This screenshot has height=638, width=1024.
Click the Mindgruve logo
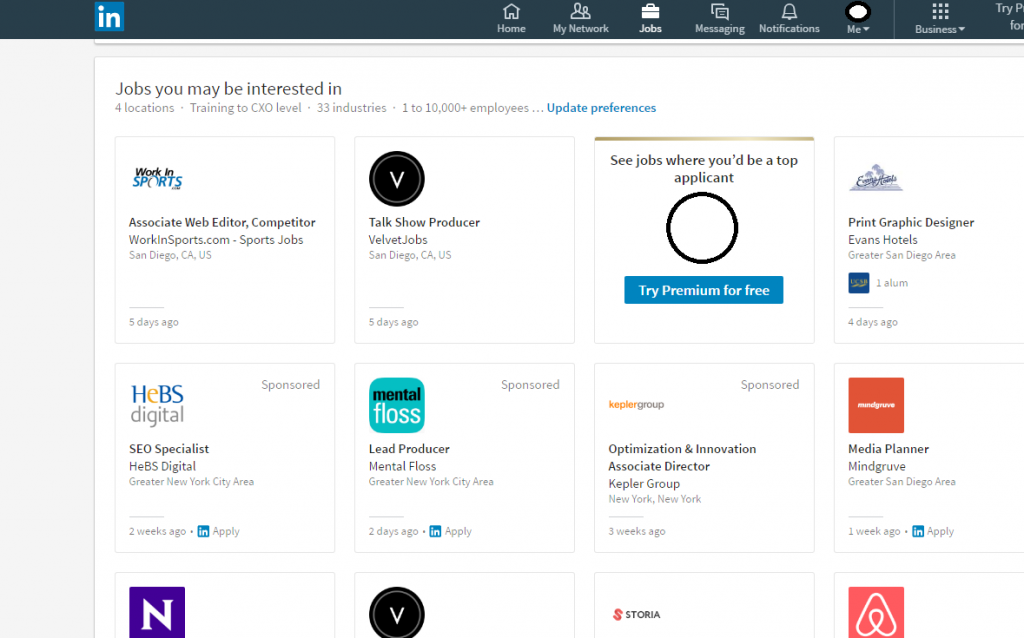876,405
